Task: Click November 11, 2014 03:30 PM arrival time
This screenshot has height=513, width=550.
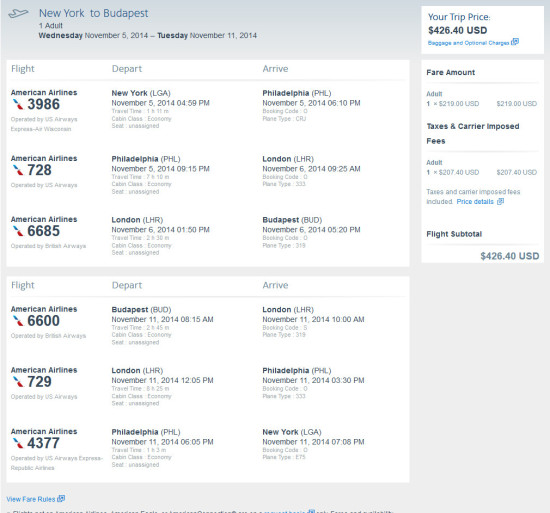Action: [313, 380]
